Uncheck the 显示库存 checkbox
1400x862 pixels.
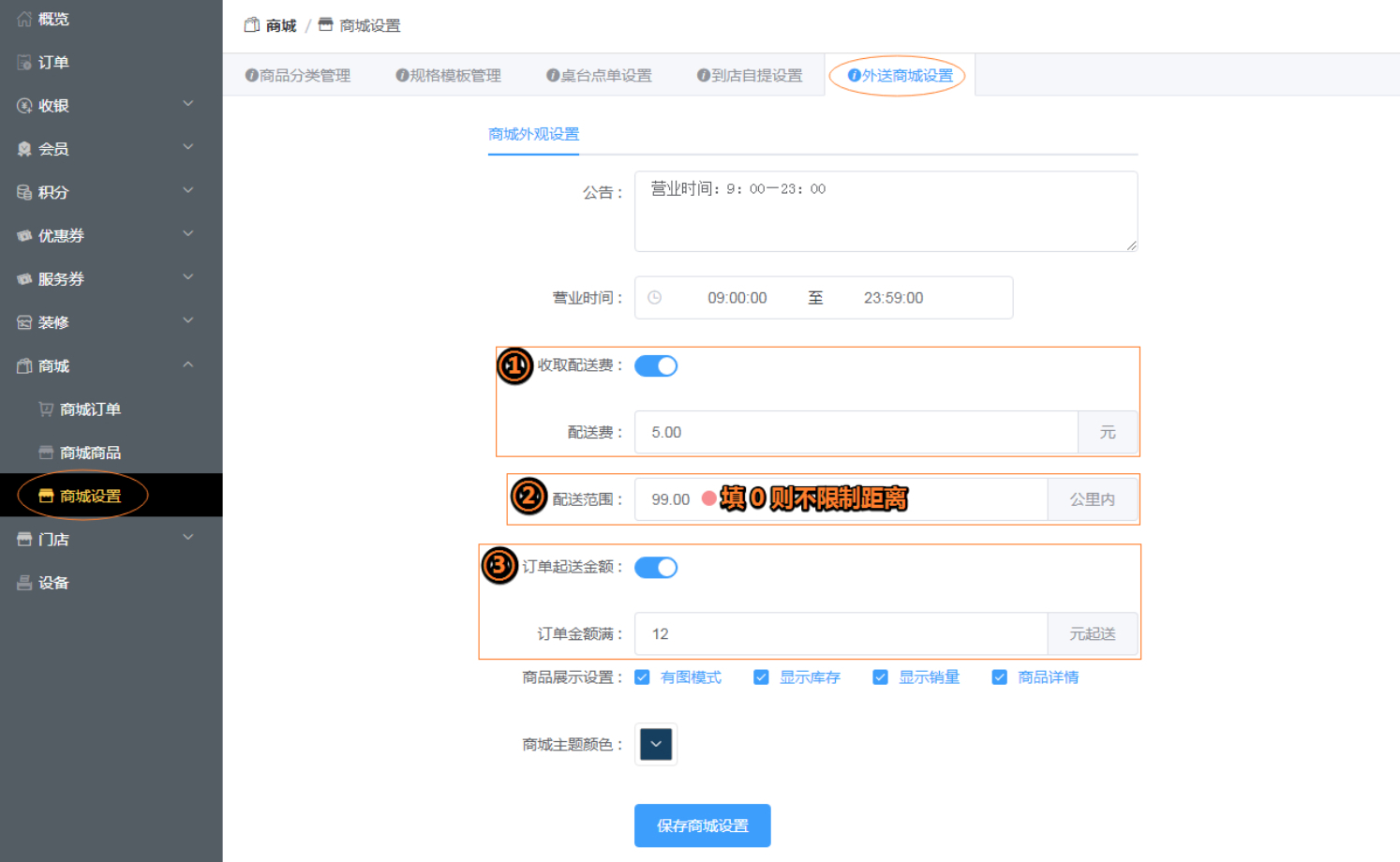(761, 677)
